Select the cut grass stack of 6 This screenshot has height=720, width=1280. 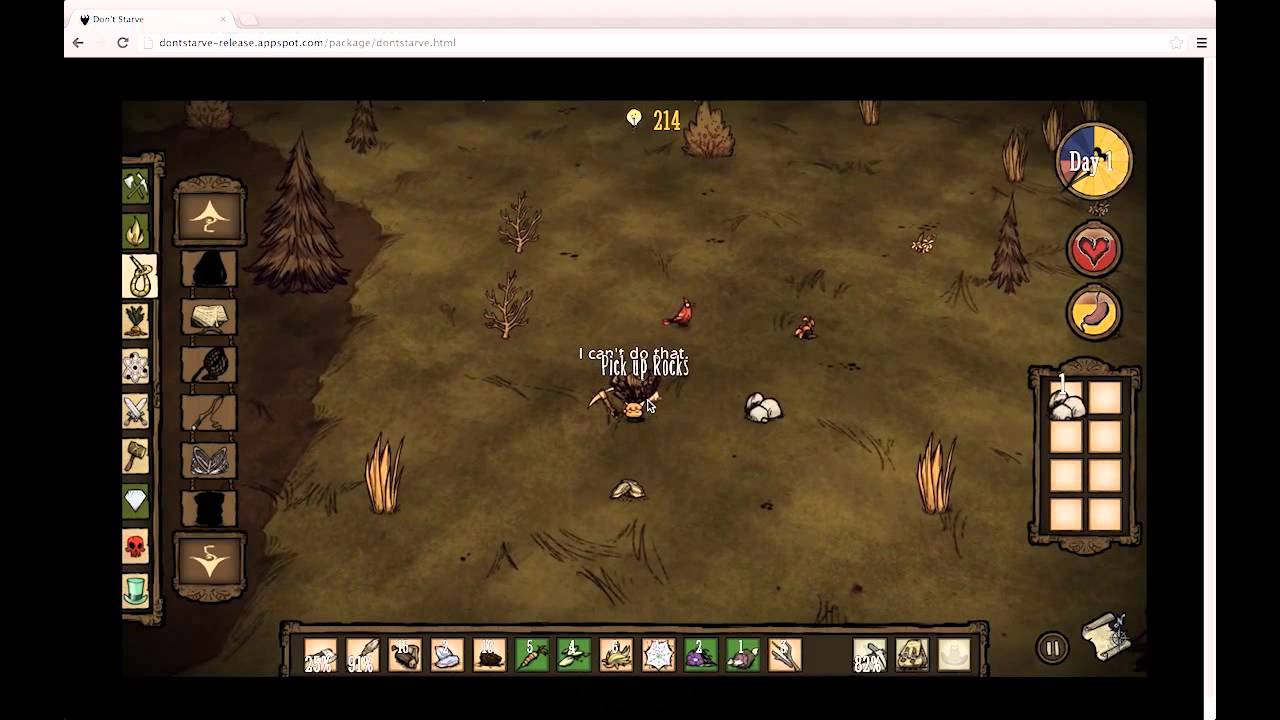[616, 655]
